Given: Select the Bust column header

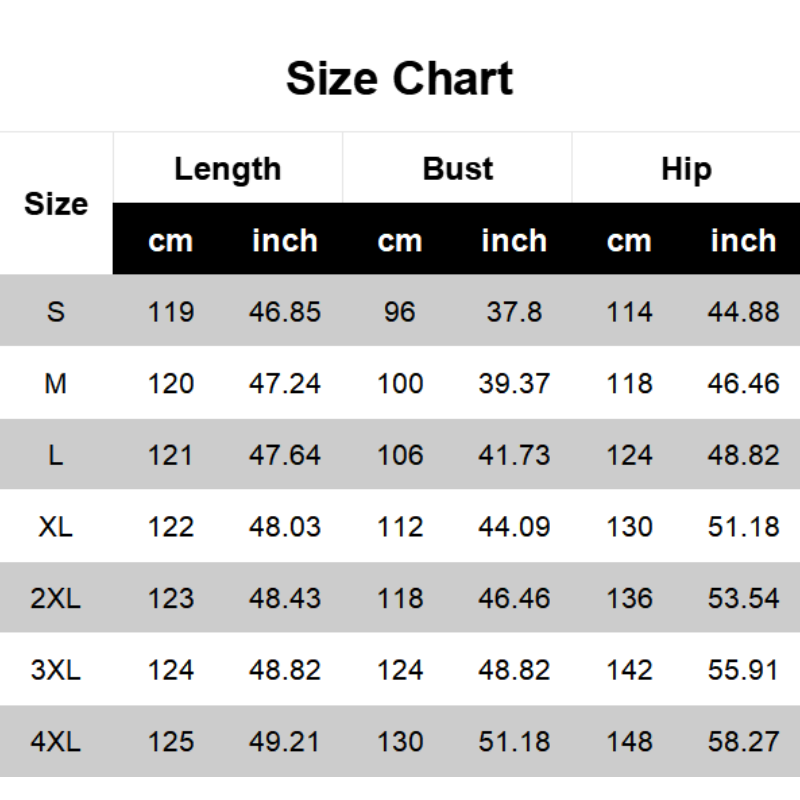Looking at the screenshot, I should coord(458,168).
